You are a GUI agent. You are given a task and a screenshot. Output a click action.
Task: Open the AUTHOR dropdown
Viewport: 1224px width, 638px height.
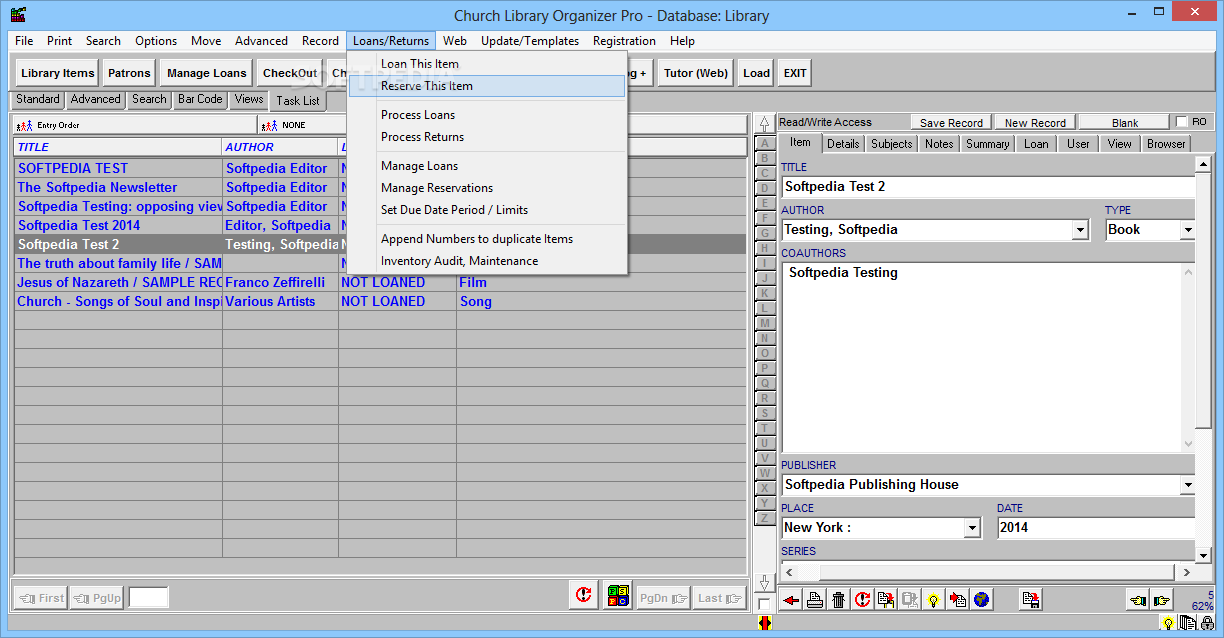pyautogui.click(x=1080, y=230)
